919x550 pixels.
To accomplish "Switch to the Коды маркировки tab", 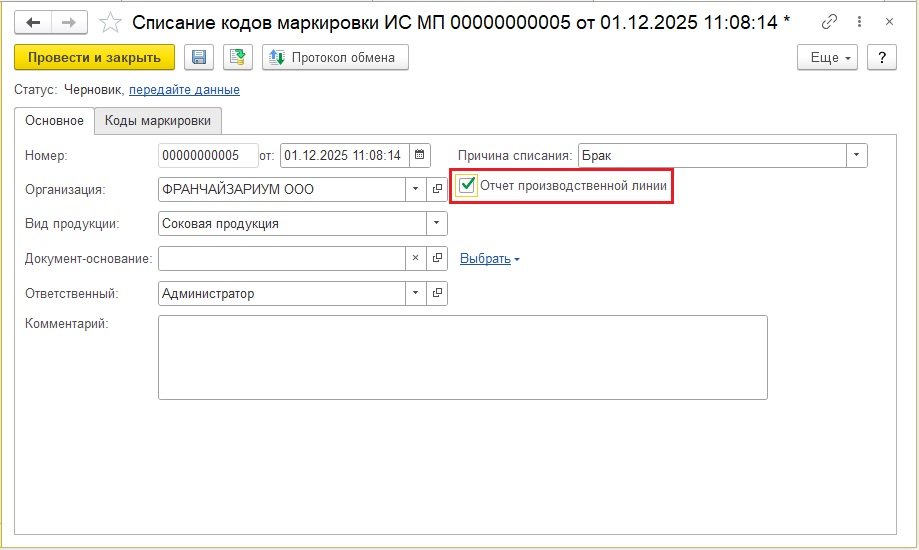I will [158, 120].
